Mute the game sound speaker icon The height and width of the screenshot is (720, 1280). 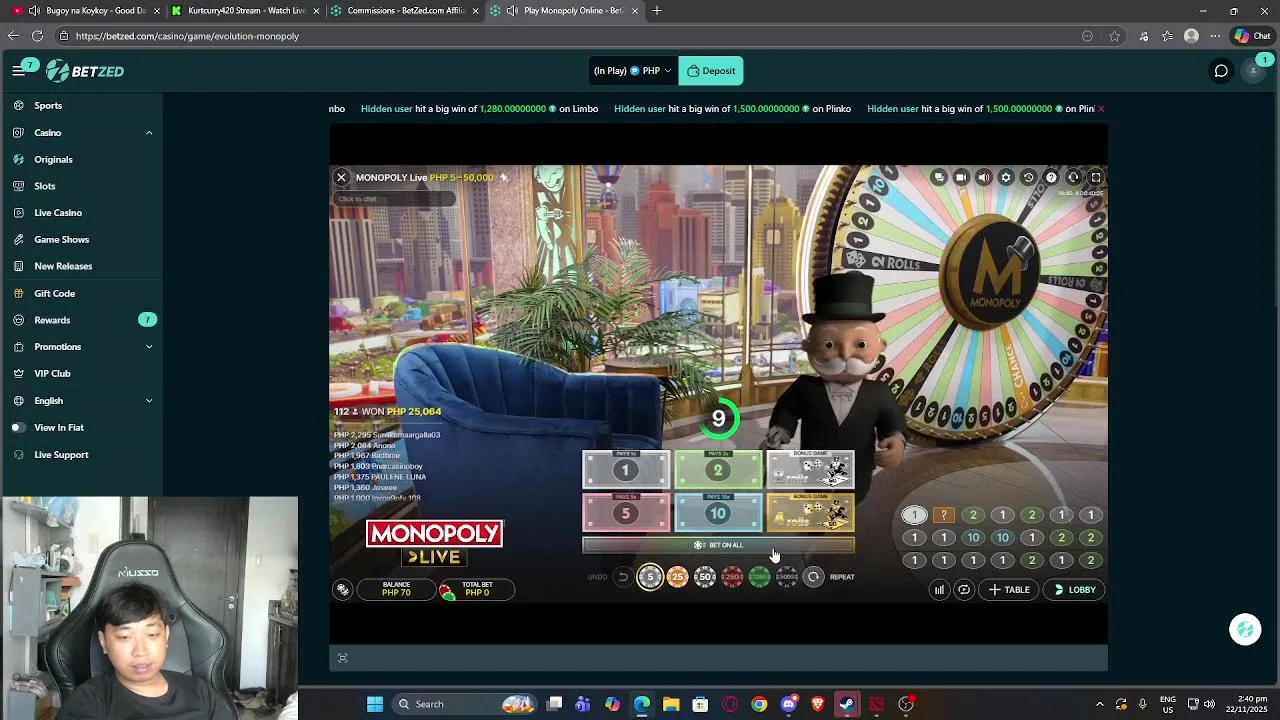[983, 177]
